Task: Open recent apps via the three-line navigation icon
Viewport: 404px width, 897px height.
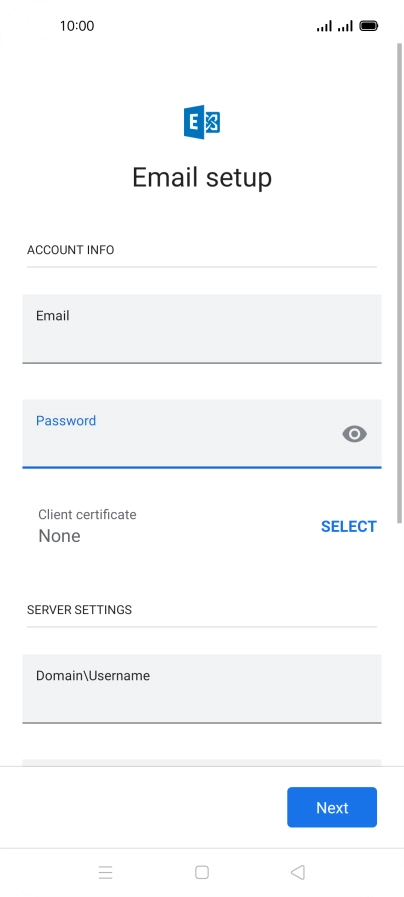Action: pos(105,872)
